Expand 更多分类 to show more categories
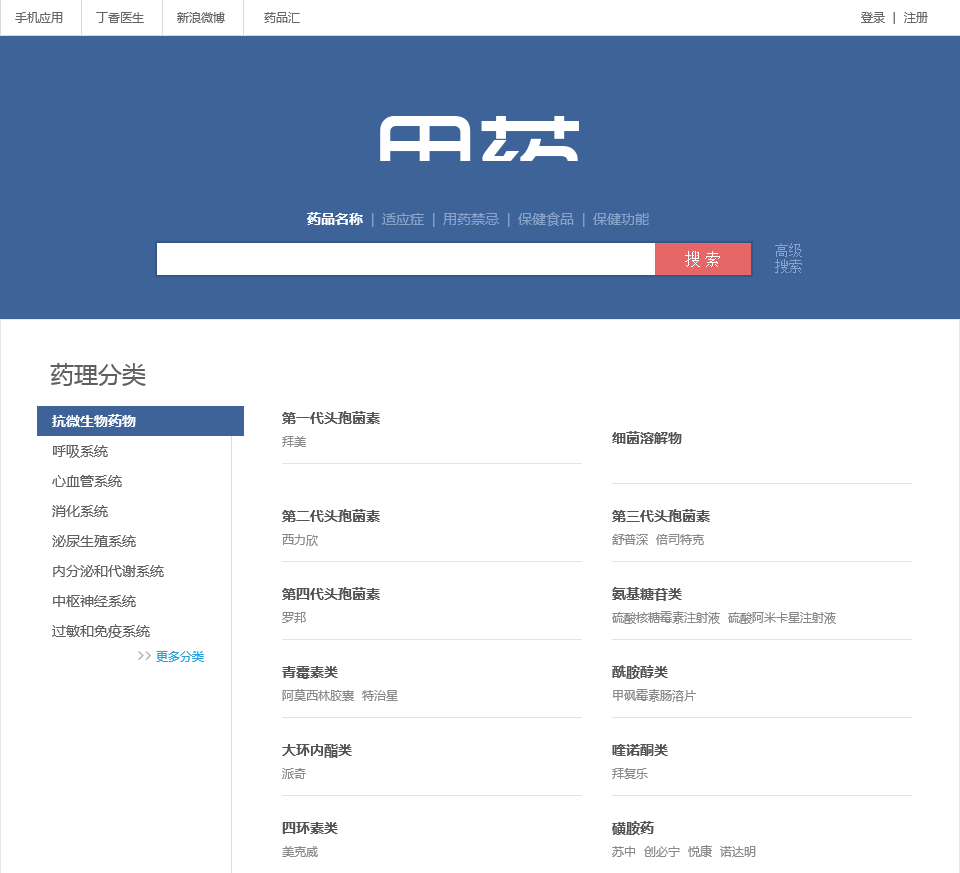This screenshot has height=873, width=960. click(x=179, y=656)
